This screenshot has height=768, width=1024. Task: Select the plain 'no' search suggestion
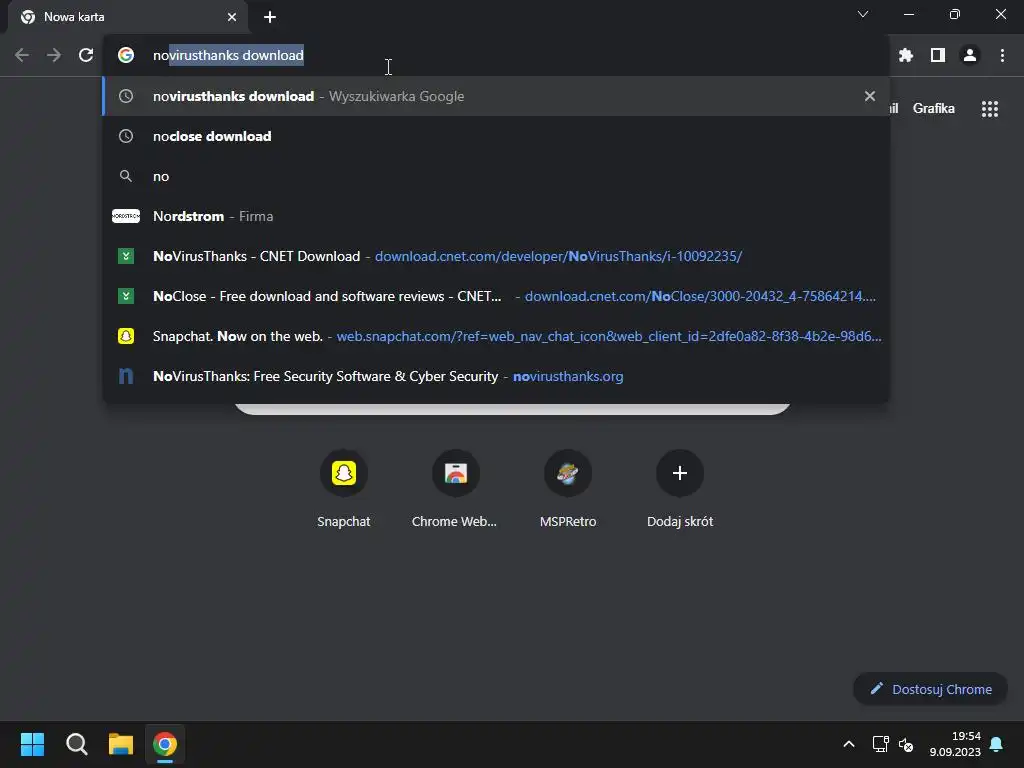click(x=496, y=176)
